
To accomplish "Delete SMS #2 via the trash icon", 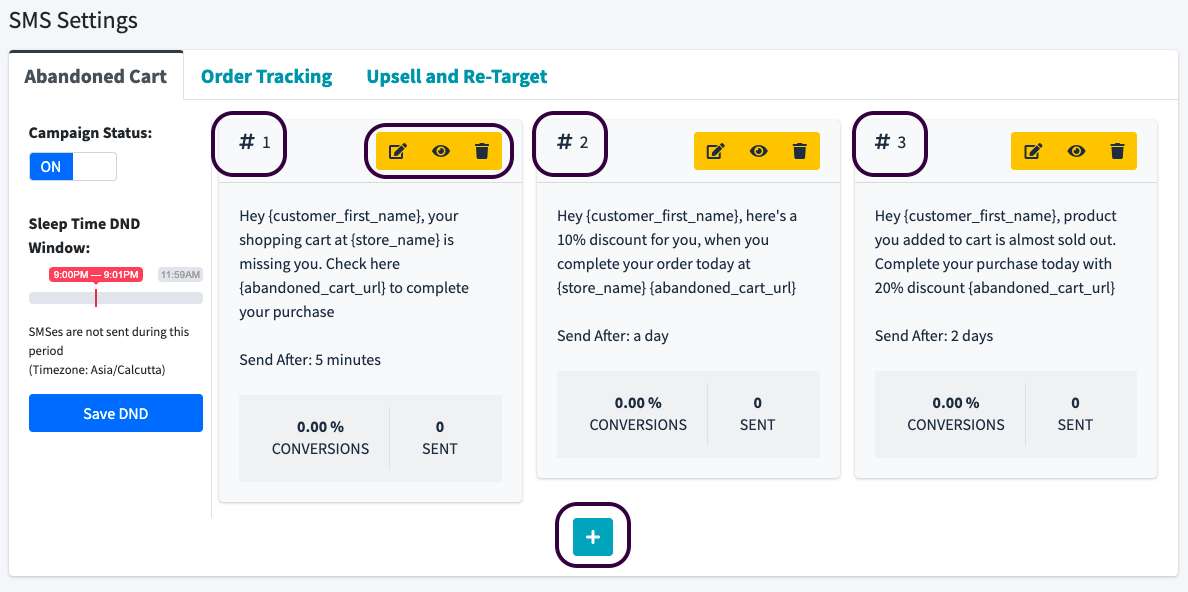I will coord(799,151).
